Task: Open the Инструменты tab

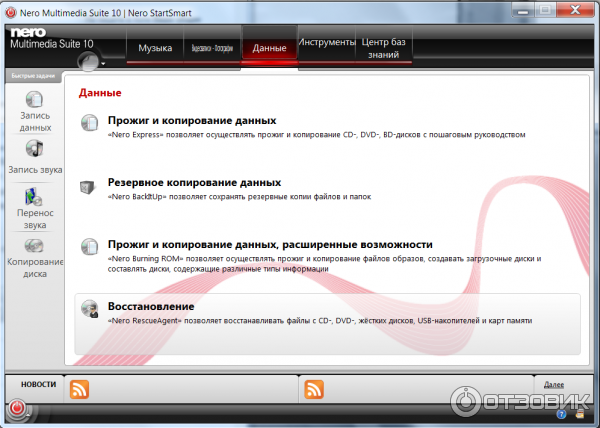Action: [x=326, y=43]
